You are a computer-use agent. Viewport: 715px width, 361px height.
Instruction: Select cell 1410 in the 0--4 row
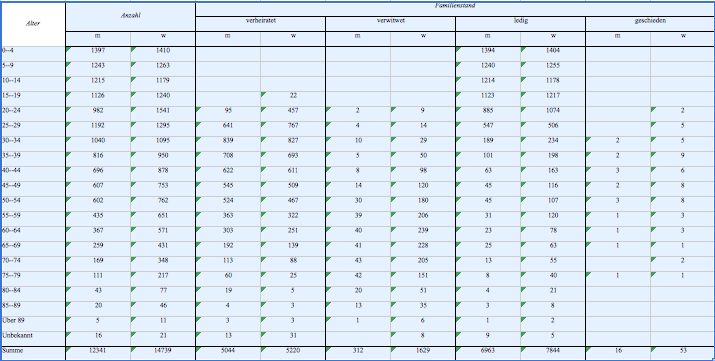click(163, 54)
